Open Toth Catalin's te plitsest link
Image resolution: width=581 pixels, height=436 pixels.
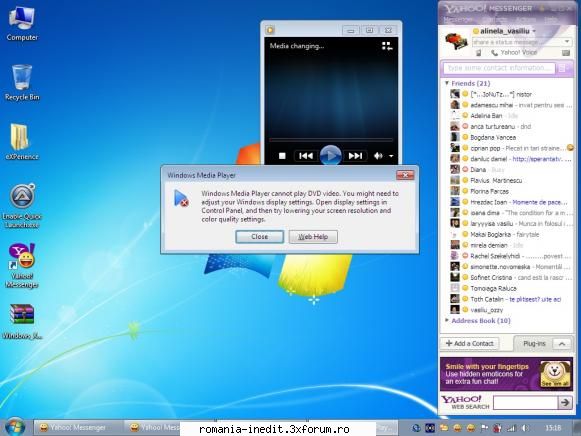(x=535, y=299)
